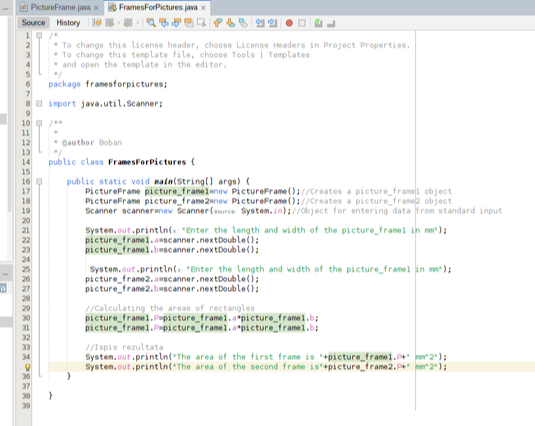Start macro recording with red circle icon
The width and height of the screenshot is (535, 426).
(x=289, y=23)
